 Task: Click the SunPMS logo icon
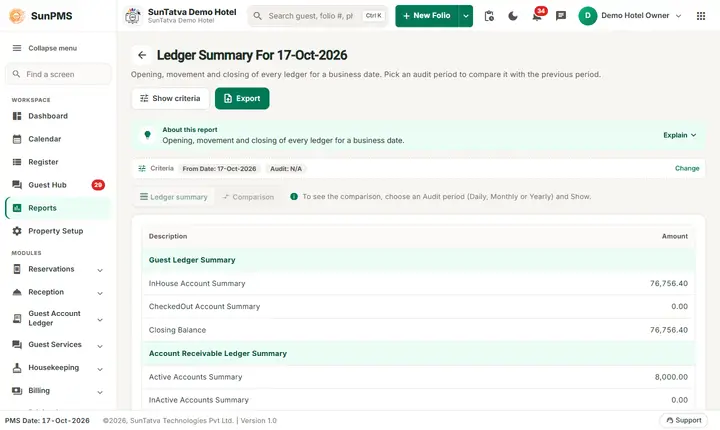click(x=17, y=16)
